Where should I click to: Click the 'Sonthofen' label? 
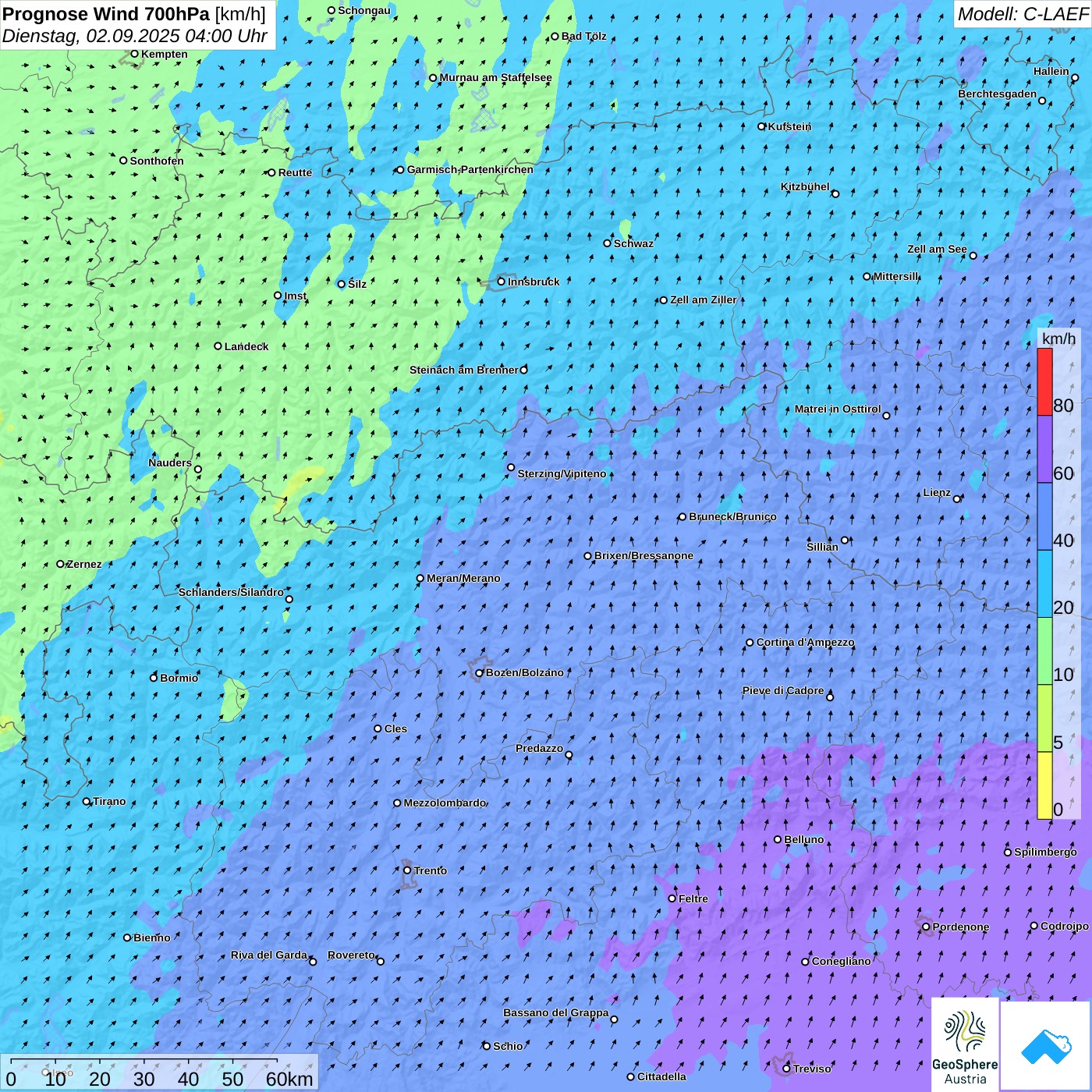tap(157, 161)
